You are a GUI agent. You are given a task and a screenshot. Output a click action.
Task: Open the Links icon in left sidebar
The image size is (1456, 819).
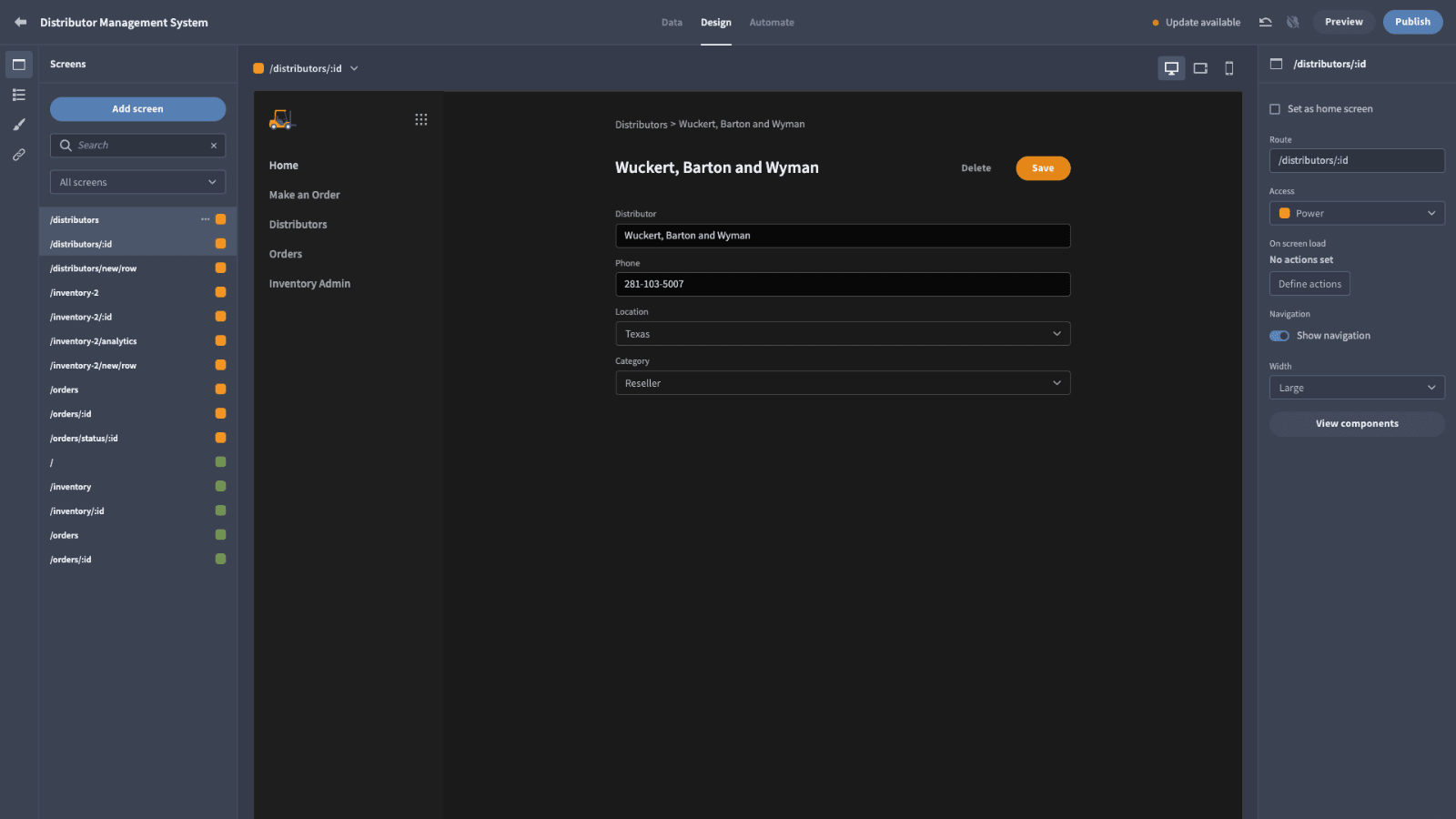(18, 155)
